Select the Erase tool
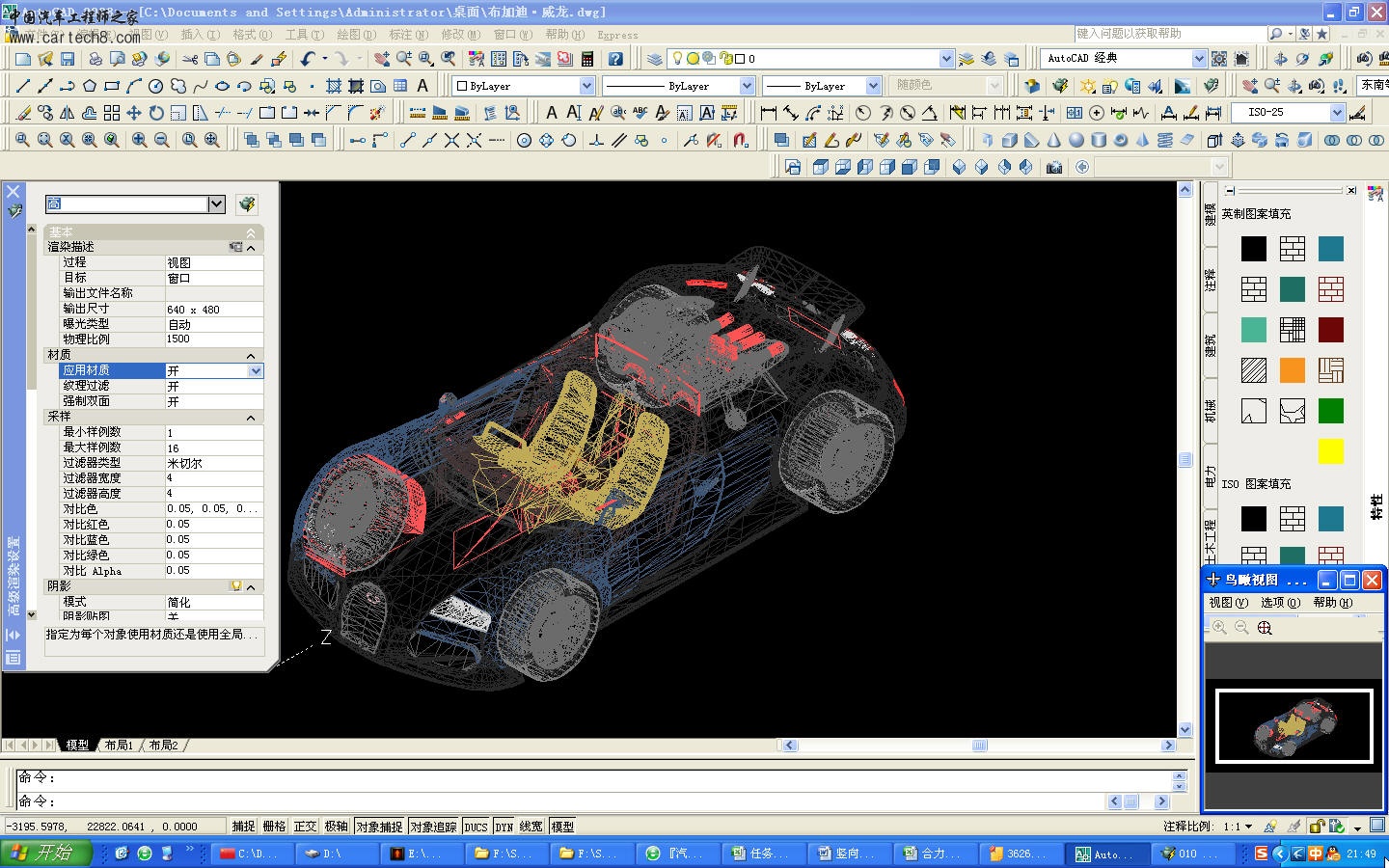Screen dimensions: 1389x868 [x=23, y=113]
